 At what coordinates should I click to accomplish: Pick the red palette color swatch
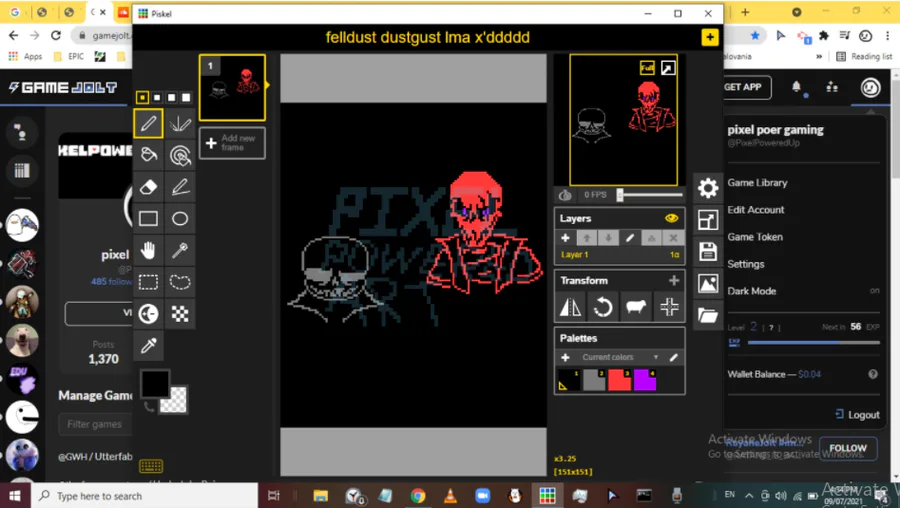(619, 380)
